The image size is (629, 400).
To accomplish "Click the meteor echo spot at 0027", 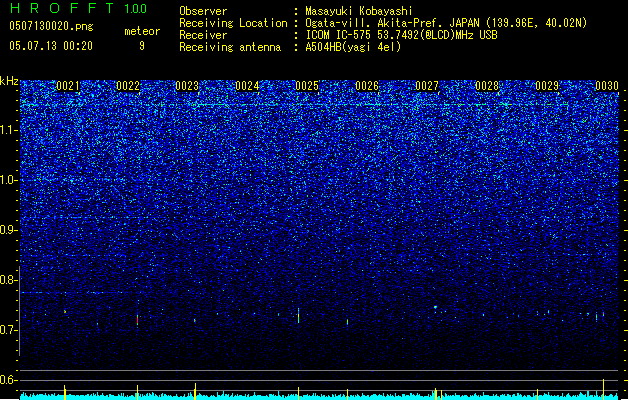I will click(435, 307).
